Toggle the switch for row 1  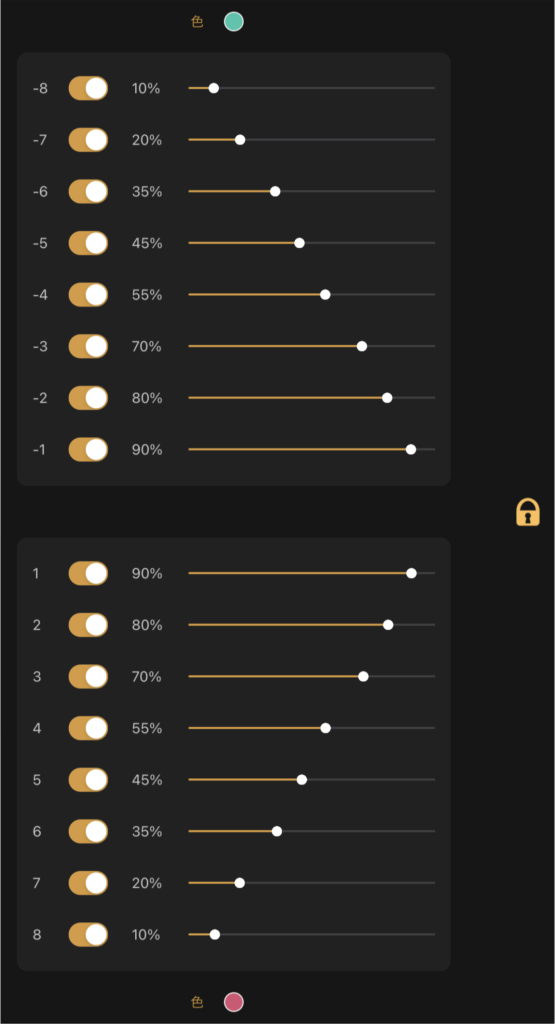(x=88, y=573)
